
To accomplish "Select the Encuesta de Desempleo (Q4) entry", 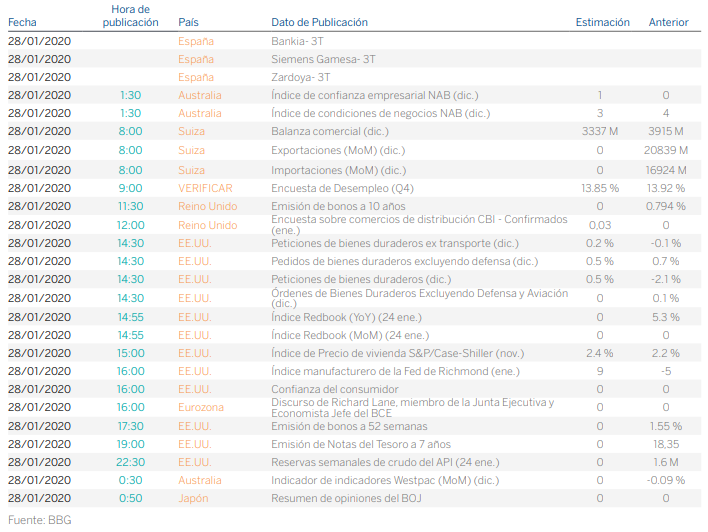I will 344,187.
